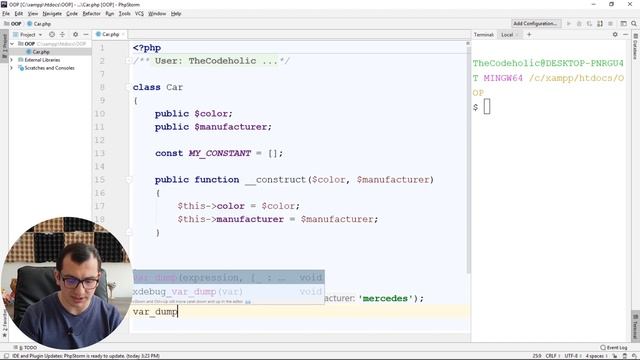Select var_dump(expression) completion suggestion
Image resolution: width=640 pixels, height=360 pixels.
click(x=229, y=277)
